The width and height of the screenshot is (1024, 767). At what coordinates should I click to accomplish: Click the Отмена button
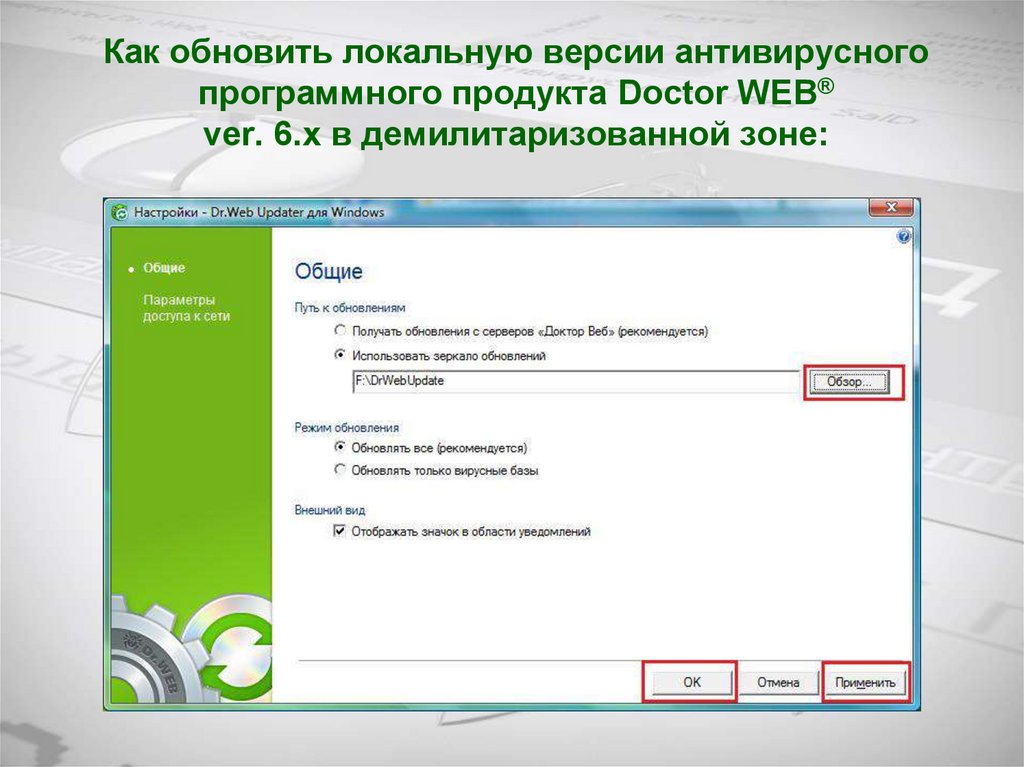[778, 682]
